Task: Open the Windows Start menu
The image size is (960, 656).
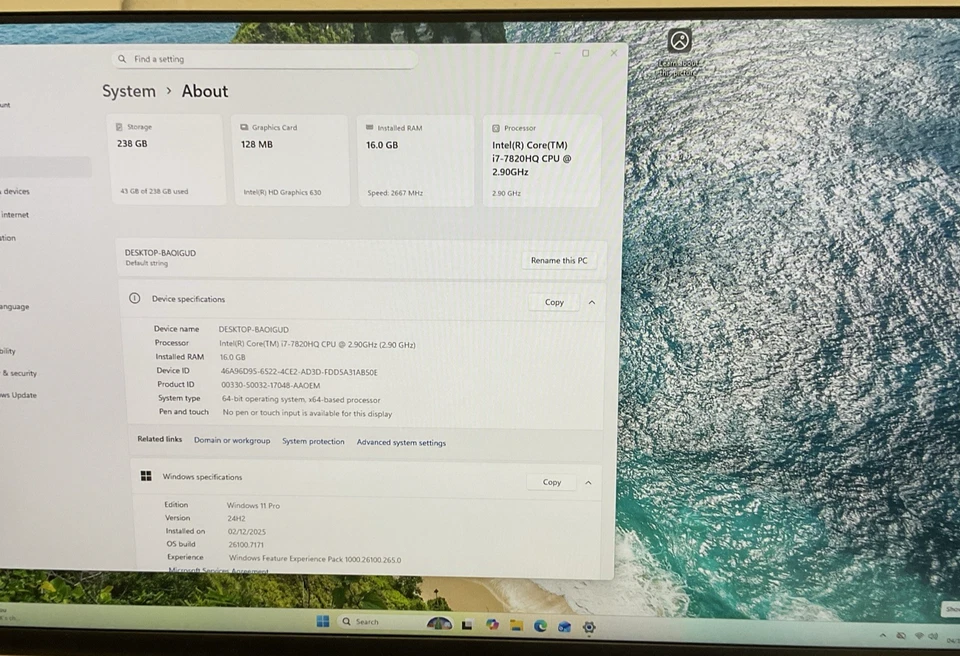Action: tap(323, 621)
